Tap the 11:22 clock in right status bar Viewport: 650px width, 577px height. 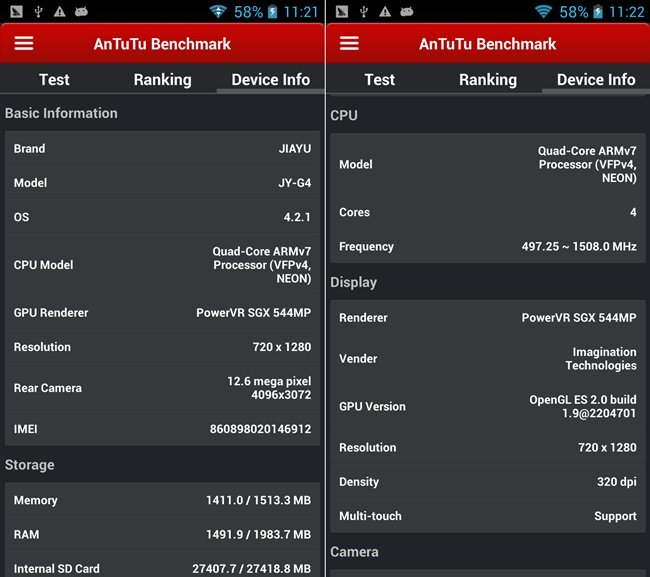(x=626, y=12)
